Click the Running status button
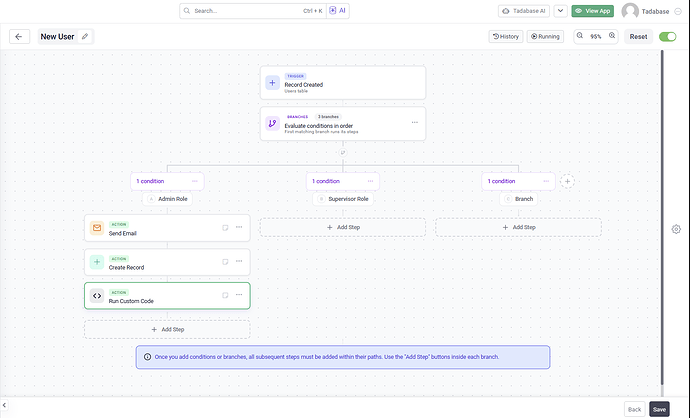Image resolution: width=690 pixels, height=418 pixels. [x=546, y=36]
